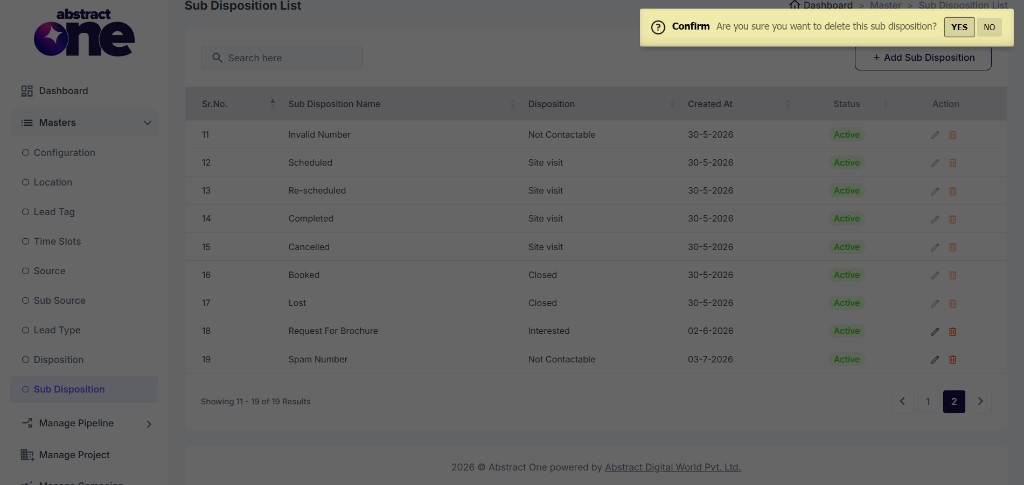The width and height of the screenshot is (1024, 485).
Task: Expand Manage Pipeline chevron
Action: 148,424
